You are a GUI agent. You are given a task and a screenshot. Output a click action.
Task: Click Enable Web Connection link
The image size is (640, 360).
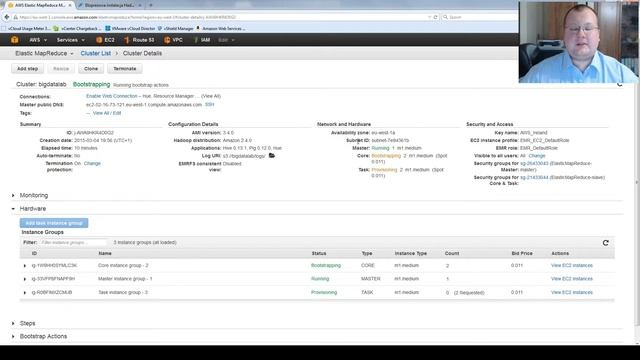(x=111, y=96)
